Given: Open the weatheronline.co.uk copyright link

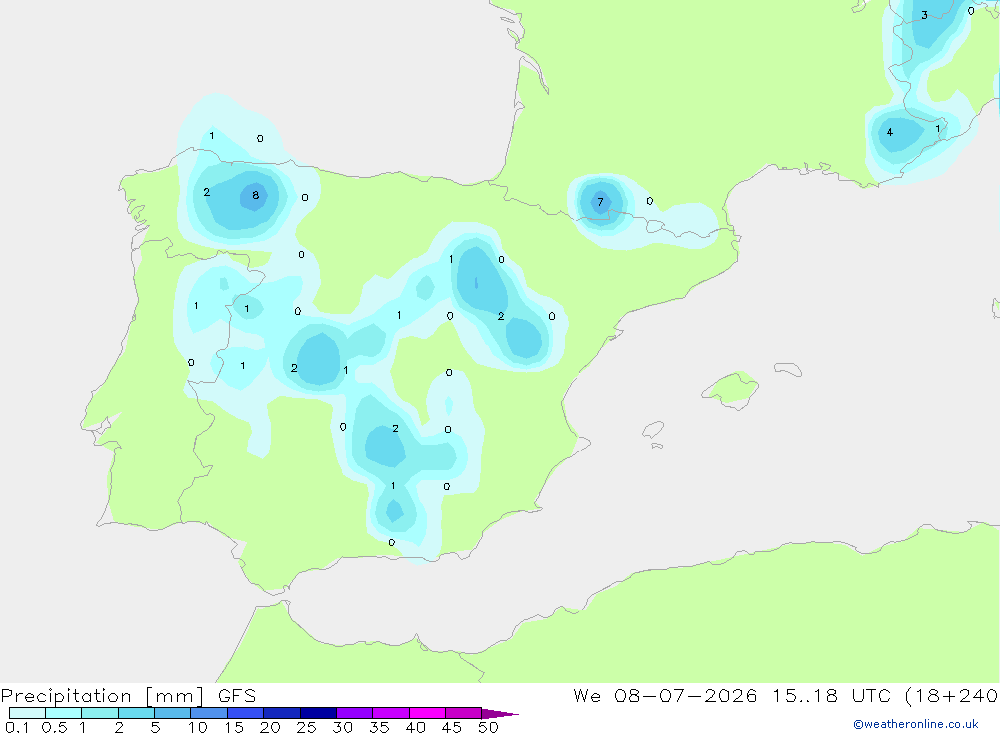Looking at the screenshot, I should coord(916,724).
